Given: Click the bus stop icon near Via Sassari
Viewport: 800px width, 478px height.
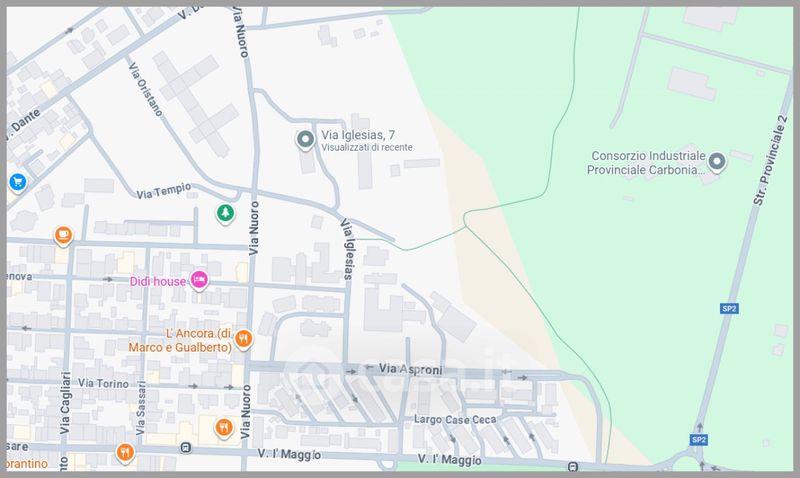Looking at the screenshot, I should (x=186, y=447).
